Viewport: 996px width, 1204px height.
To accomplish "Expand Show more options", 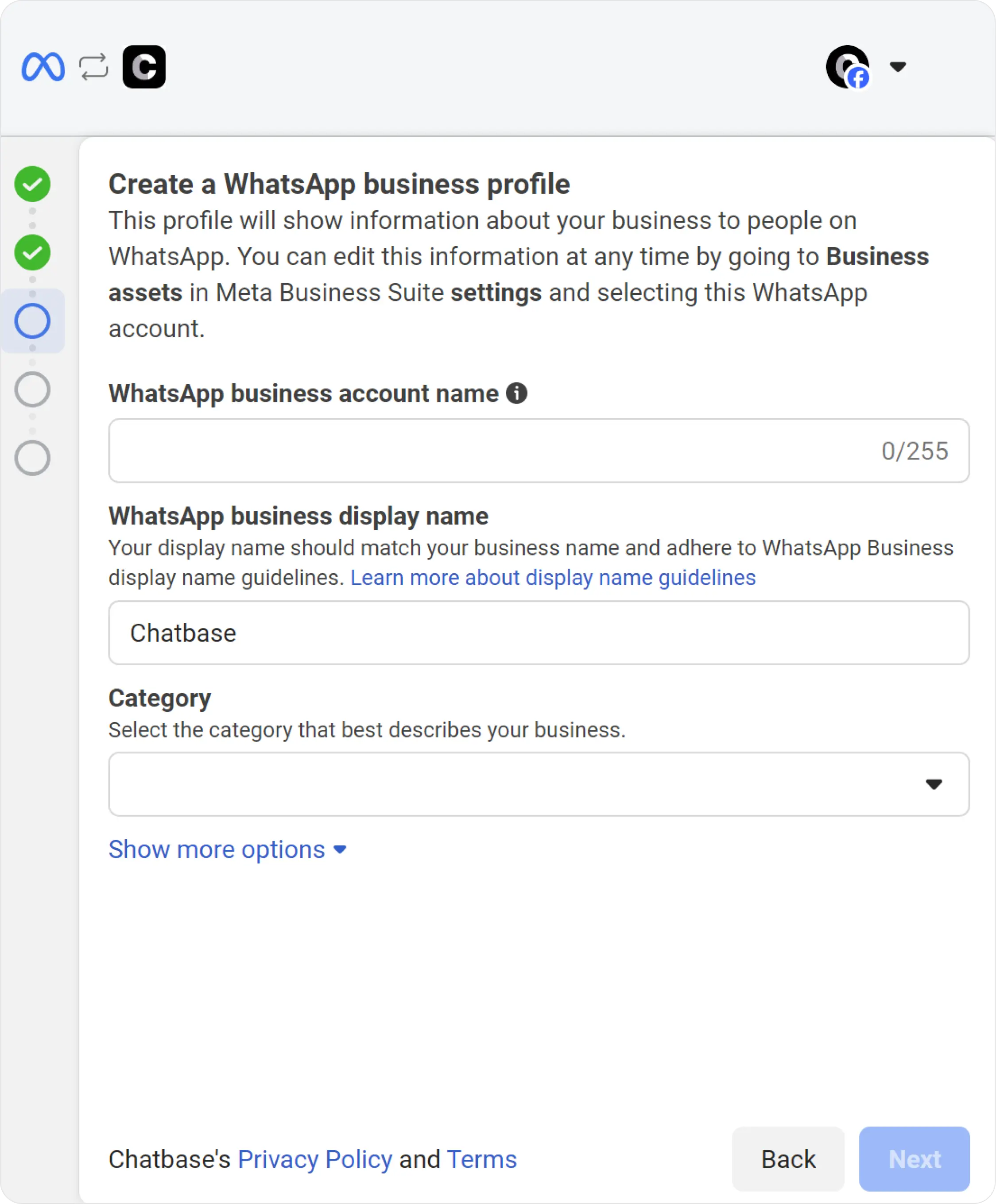I will (x=227, y=849).
